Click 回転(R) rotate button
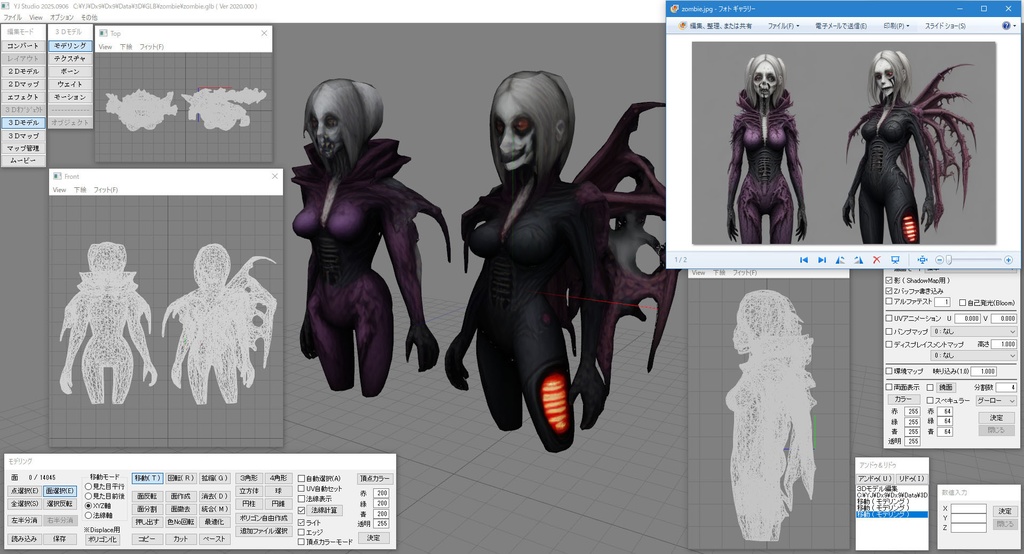Viewport: 1024px width, 554px height. (180, 478)
